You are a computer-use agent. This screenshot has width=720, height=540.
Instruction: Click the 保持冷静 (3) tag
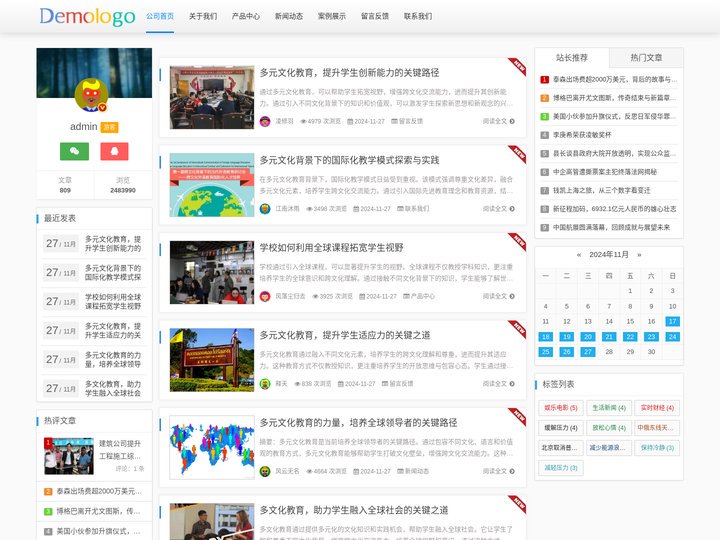(x=657, y=448)
